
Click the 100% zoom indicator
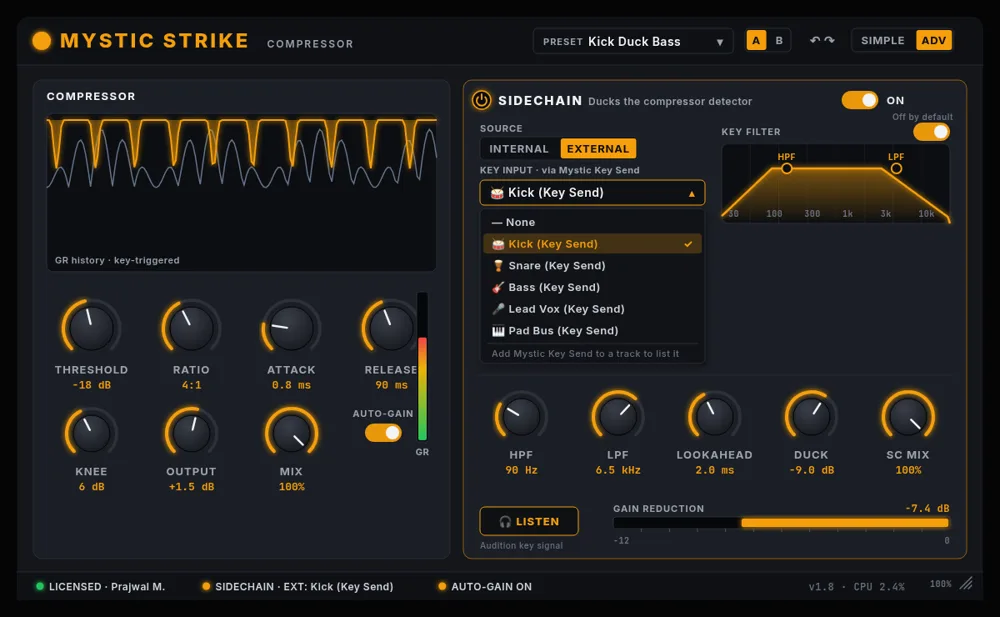pos(940,584)
